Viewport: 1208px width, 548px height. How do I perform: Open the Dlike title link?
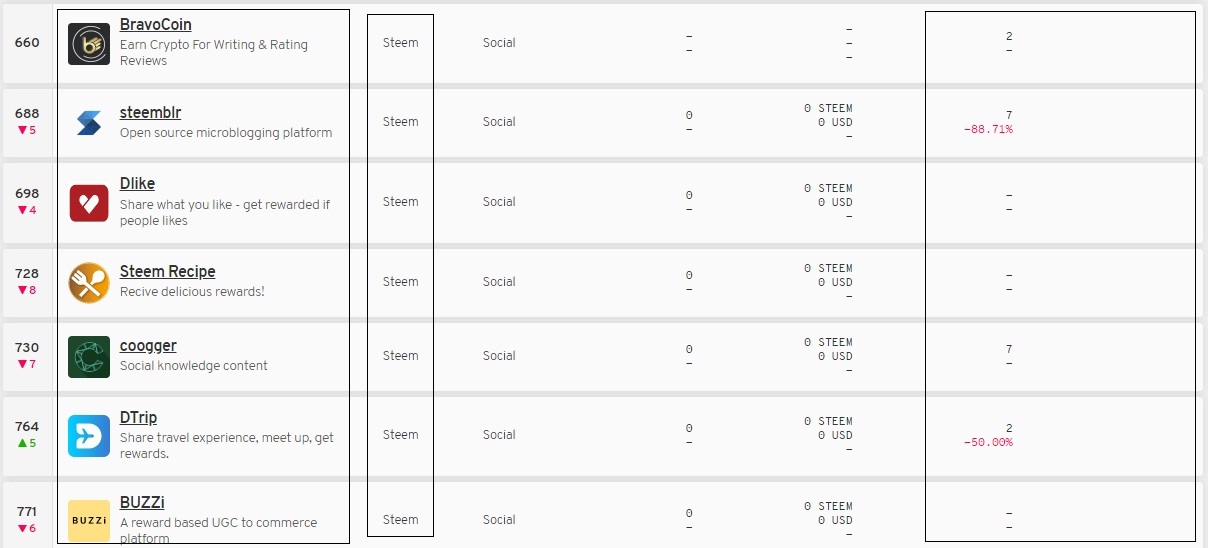tap(138, 183)
